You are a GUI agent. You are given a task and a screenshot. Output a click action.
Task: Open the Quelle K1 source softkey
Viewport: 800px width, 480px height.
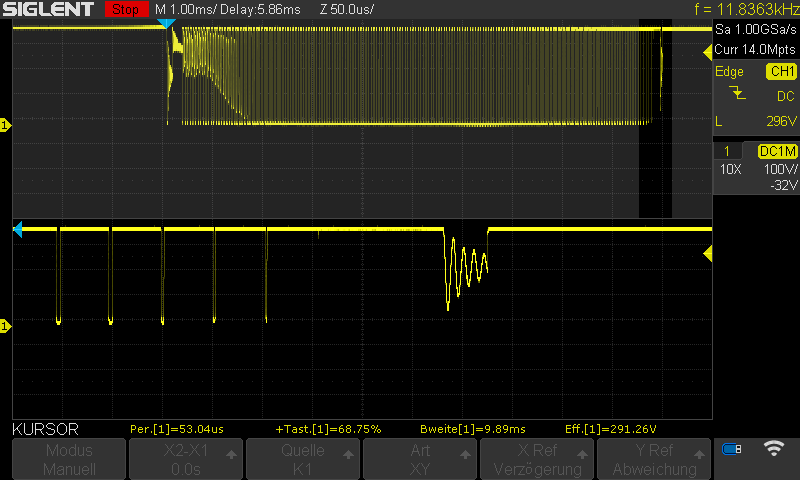(303, 459)
